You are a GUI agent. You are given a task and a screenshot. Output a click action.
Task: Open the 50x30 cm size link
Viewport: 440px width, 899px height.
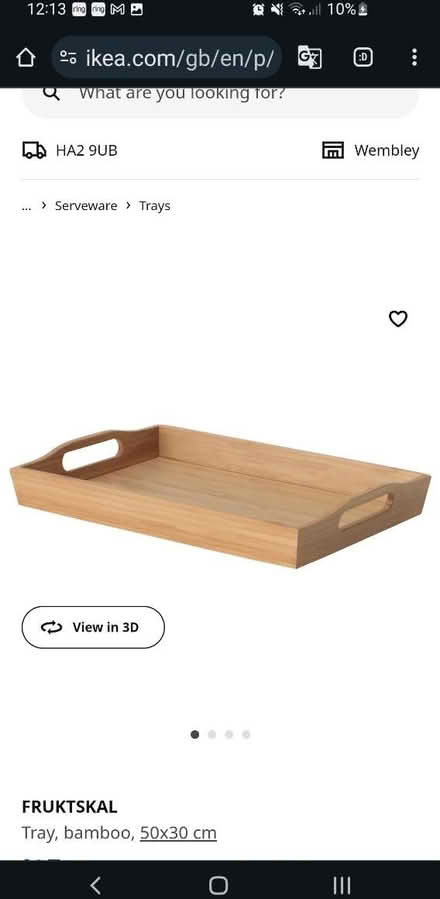click(178, 832)
